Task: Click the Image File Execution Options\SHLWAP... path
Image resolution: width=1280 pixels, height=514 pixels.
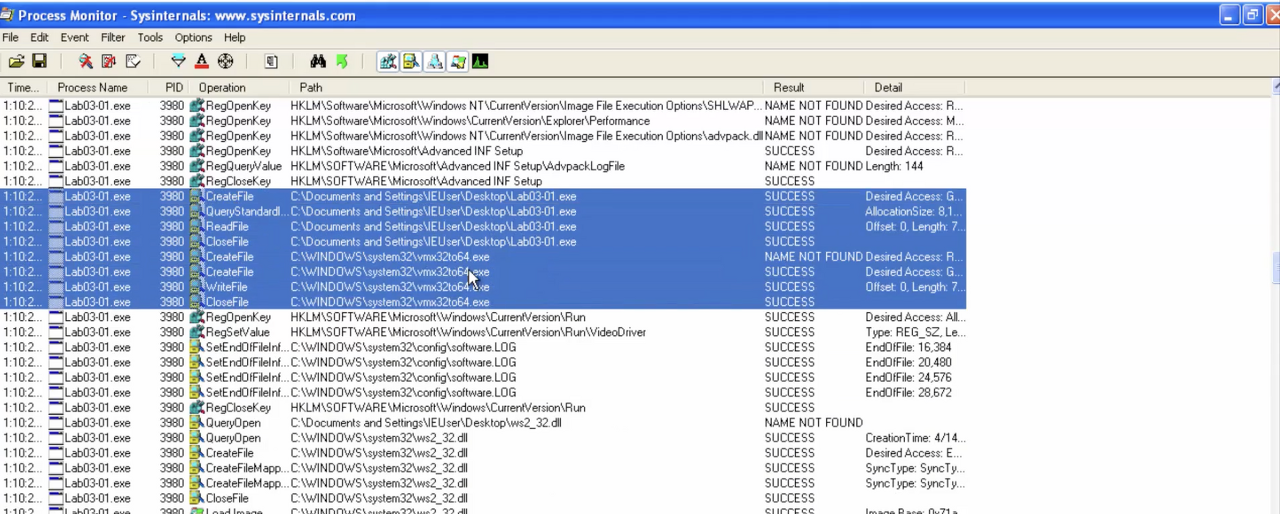Action: pyautogui.click(x=526, y=105)
